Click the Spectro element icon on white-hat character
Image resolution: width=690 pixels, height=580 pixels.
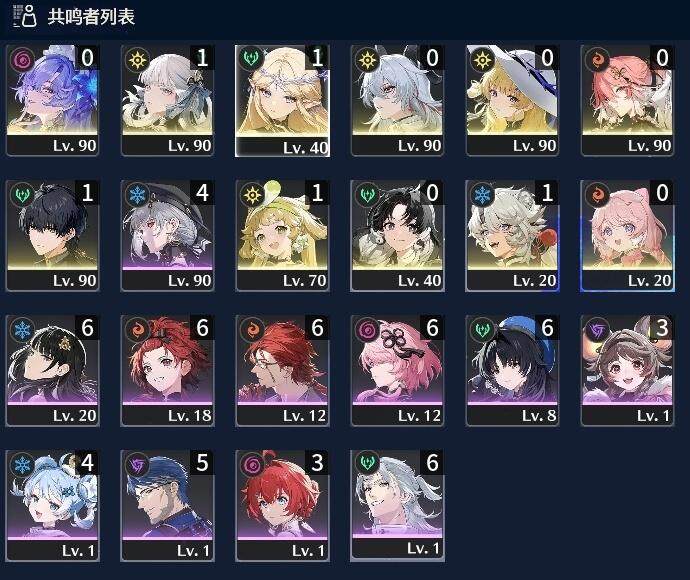point(482,59)
